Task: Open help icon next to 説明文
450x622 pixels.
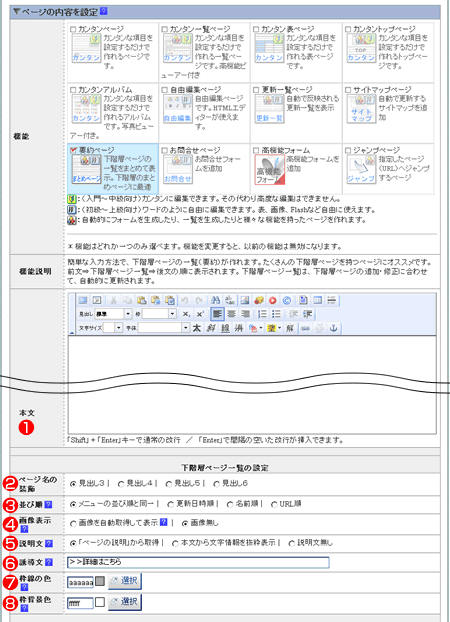Action: tap(48, 543)
